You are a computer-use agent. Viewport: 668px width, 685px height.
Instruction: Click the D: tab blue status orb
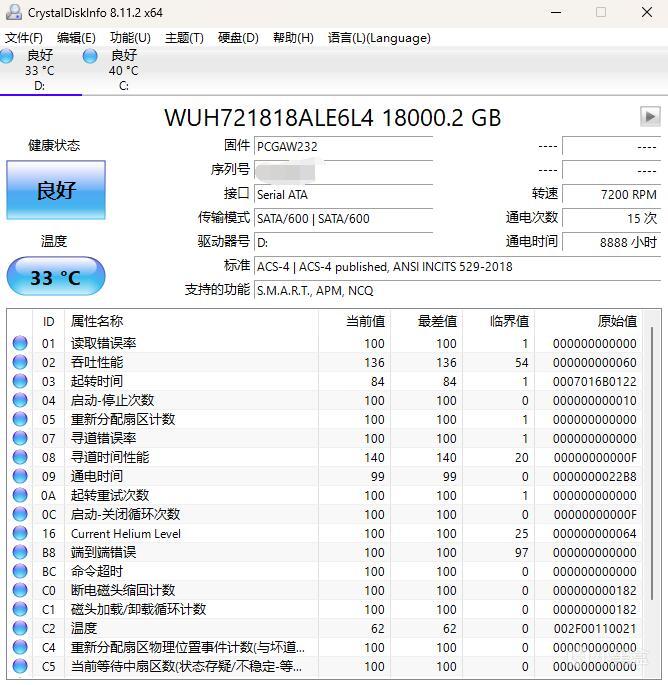[x=6, y=56]
